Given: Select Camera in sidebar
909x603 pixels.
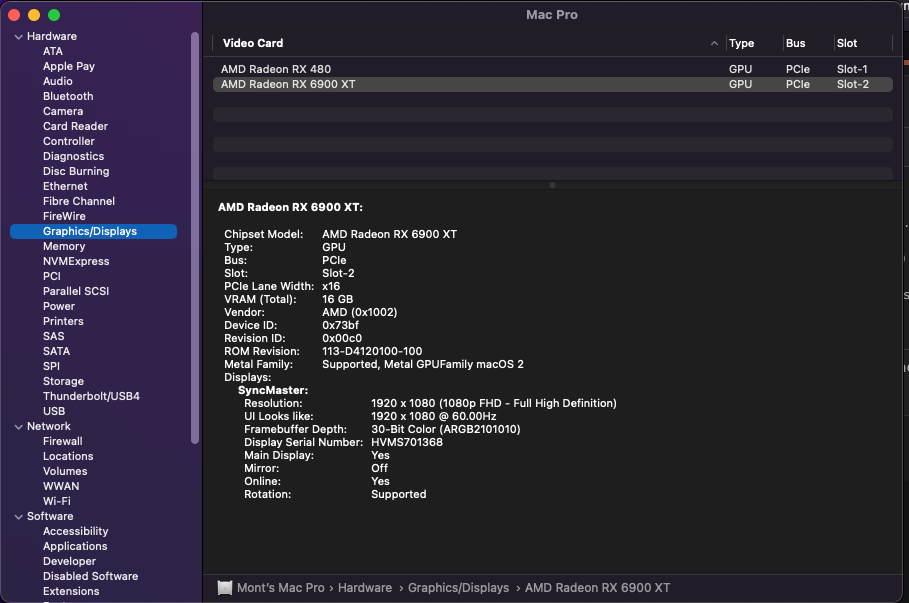Looking at the screenshot, I should [63, 111].
